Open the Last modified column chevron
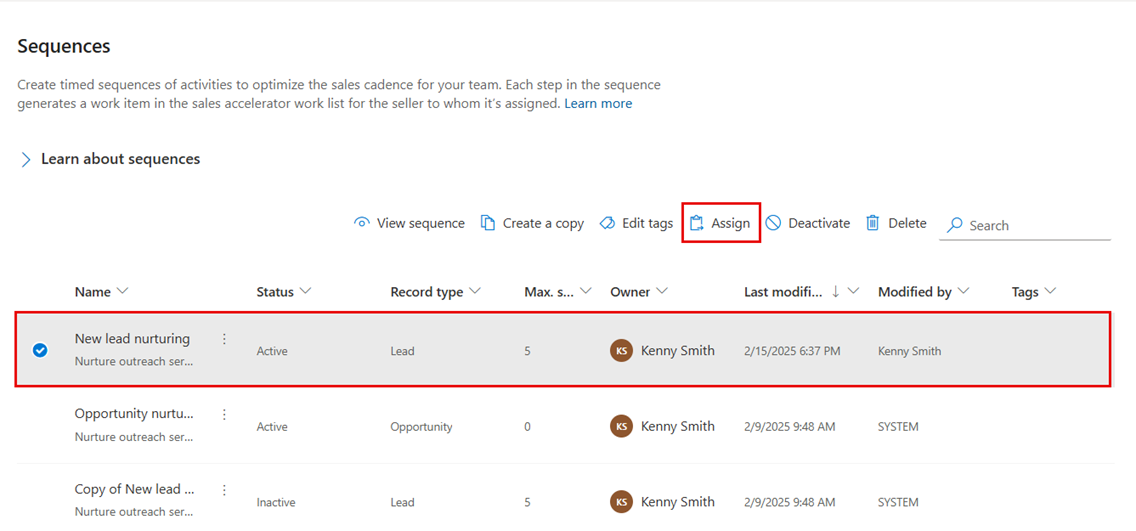This screenshot has height=531, width=1136. (853, 291)
